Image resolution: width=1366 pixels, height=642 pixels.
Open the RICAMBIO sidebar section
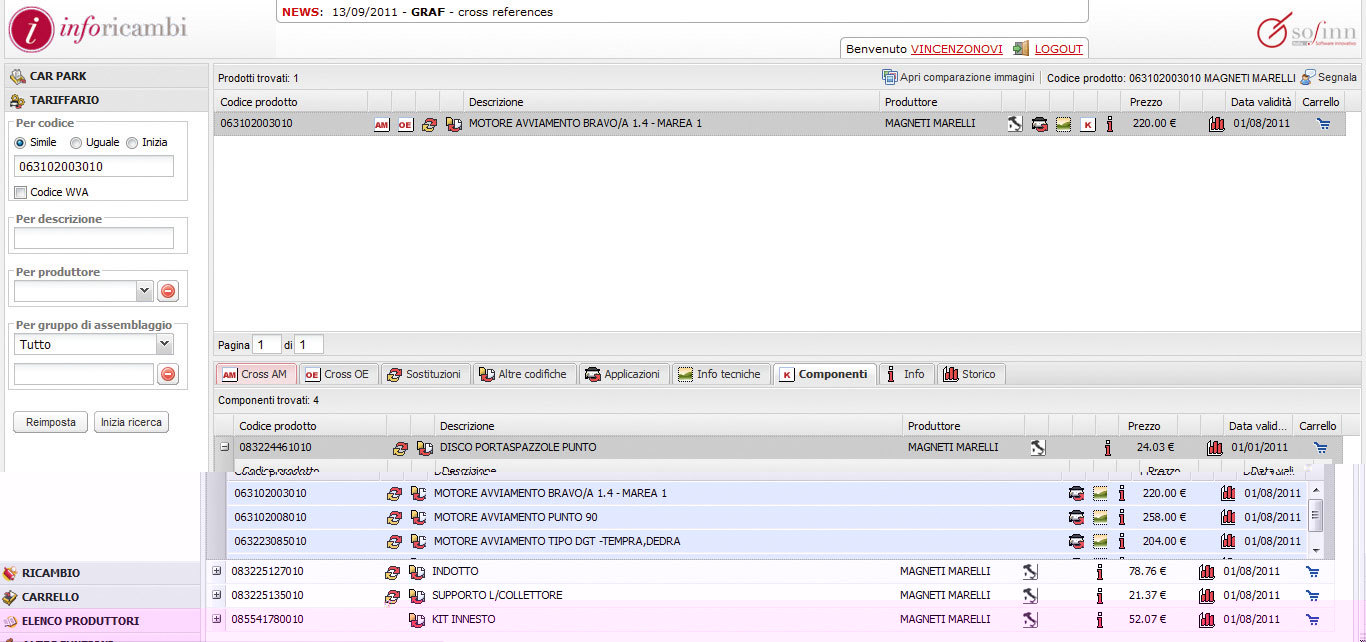pyautogui.click(x=100, y=573)
